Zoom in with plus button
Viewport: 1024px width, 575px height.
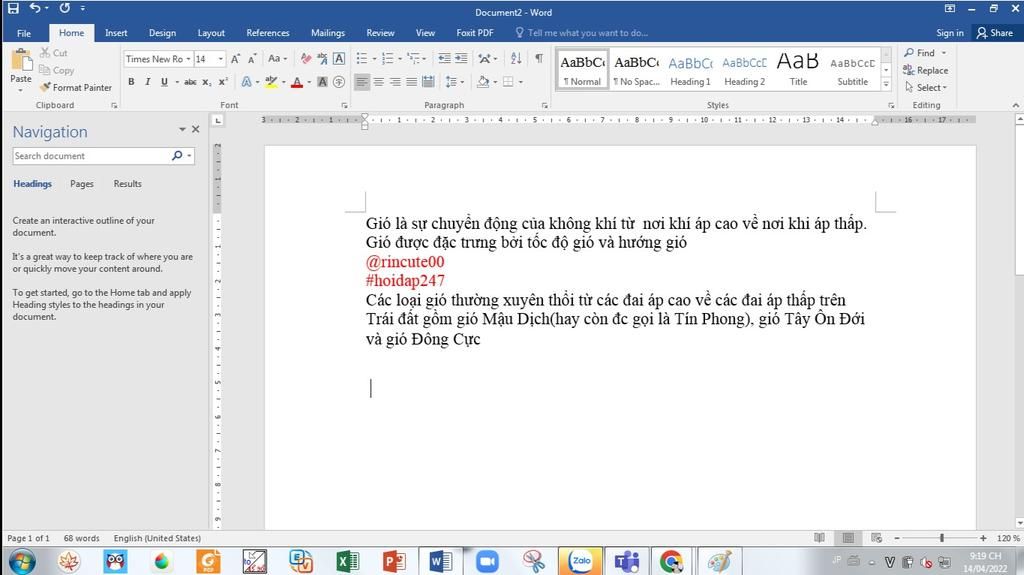click(983, 538)
